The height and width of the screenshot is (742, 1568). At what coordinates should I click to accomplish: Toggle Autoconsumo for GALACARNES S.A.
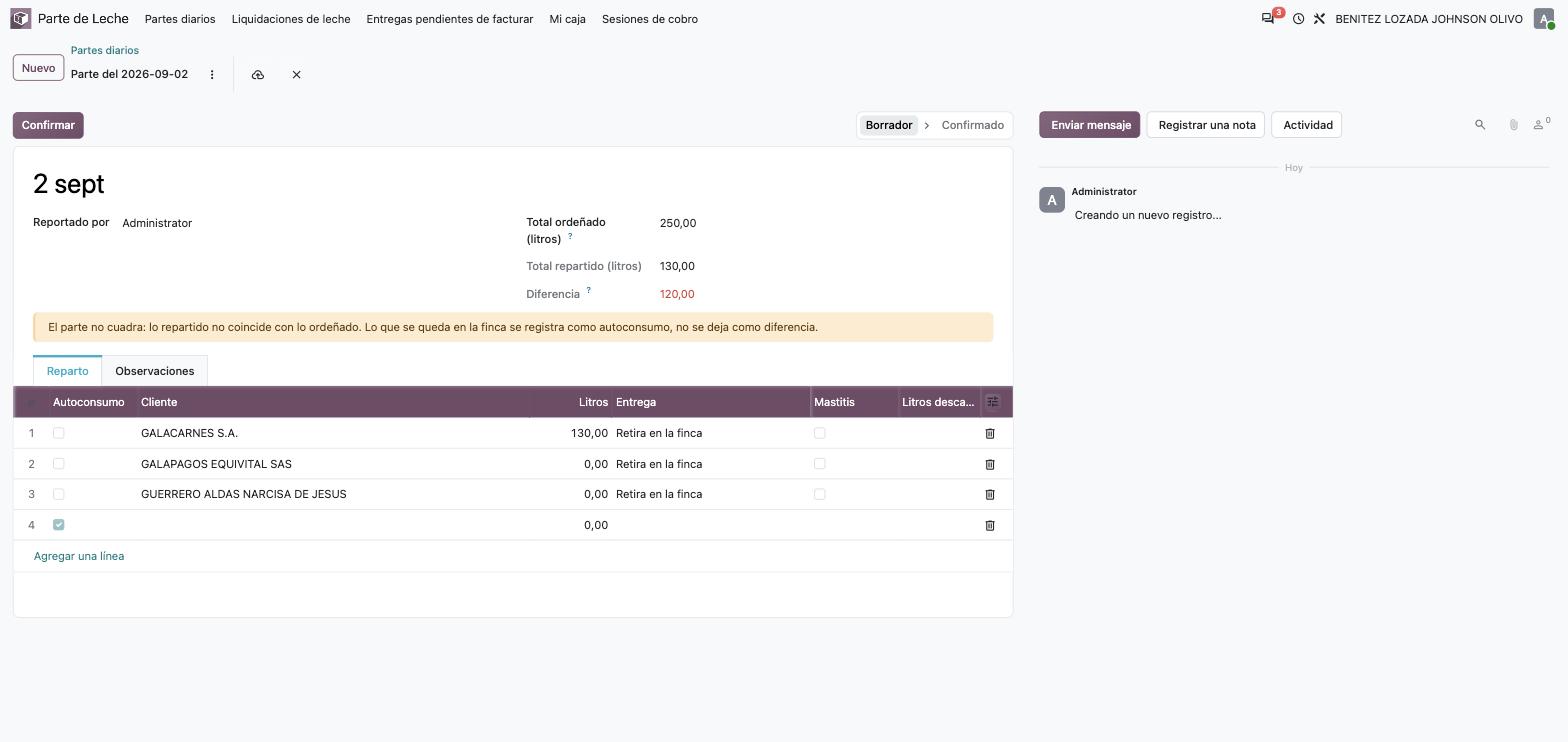coord(58,433)
